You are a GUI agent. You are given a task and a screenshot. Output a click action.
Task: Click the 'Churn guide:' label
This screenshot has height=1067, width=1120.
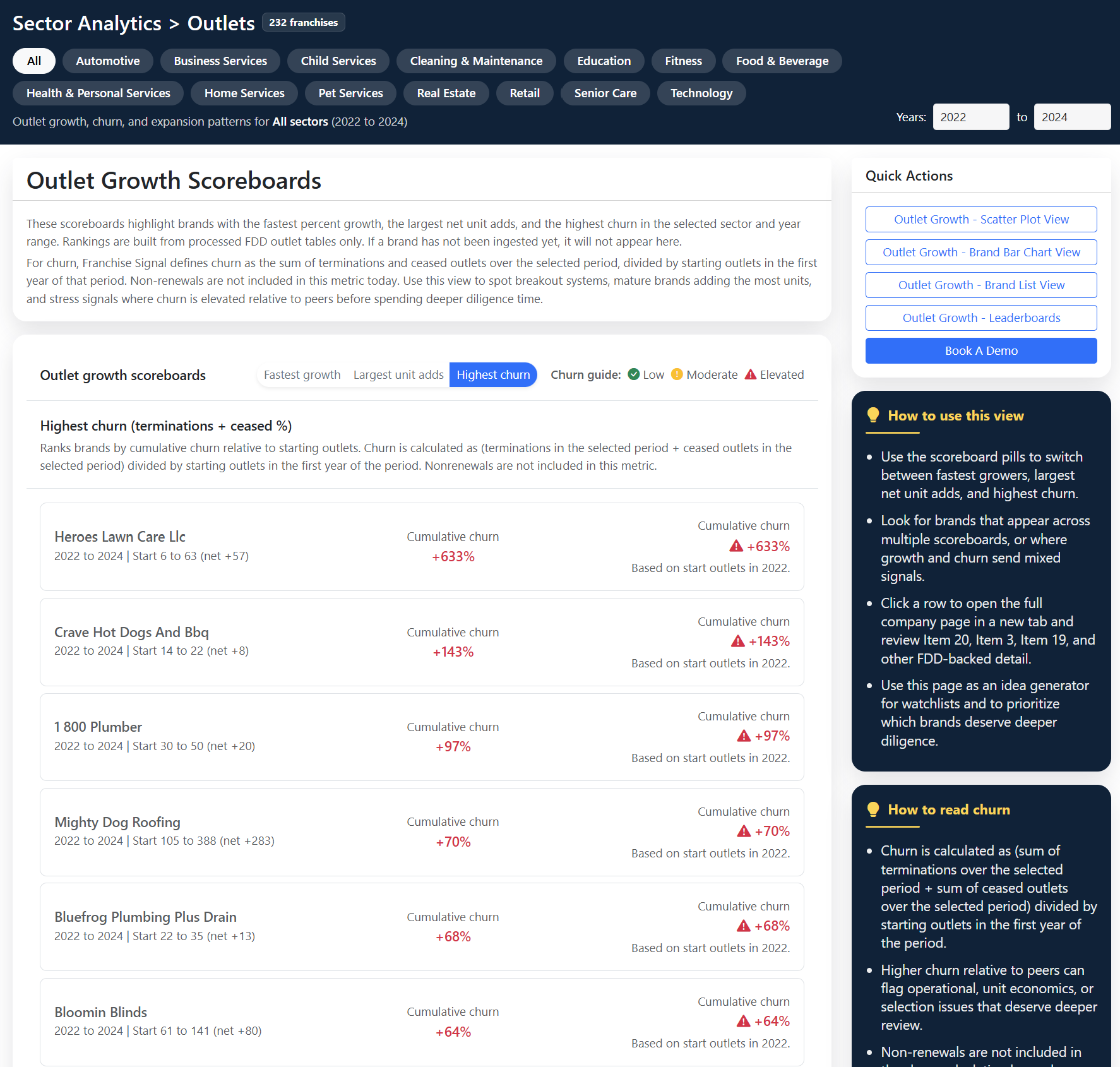click(x=586, y=375)
